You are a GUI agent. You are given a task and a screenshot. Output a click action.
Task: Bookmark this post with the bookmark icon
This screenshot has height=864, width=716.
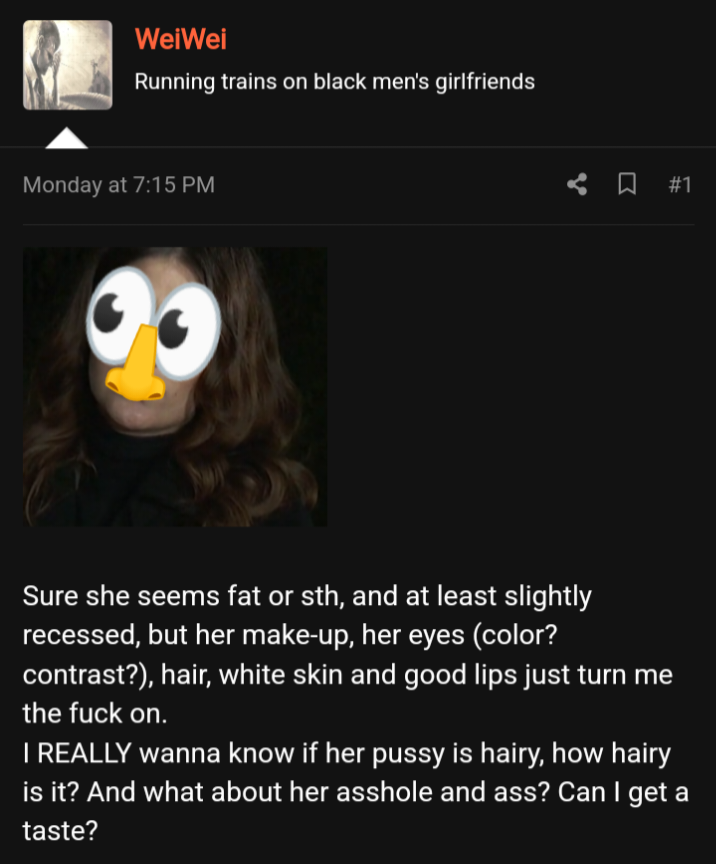[627, 184]
